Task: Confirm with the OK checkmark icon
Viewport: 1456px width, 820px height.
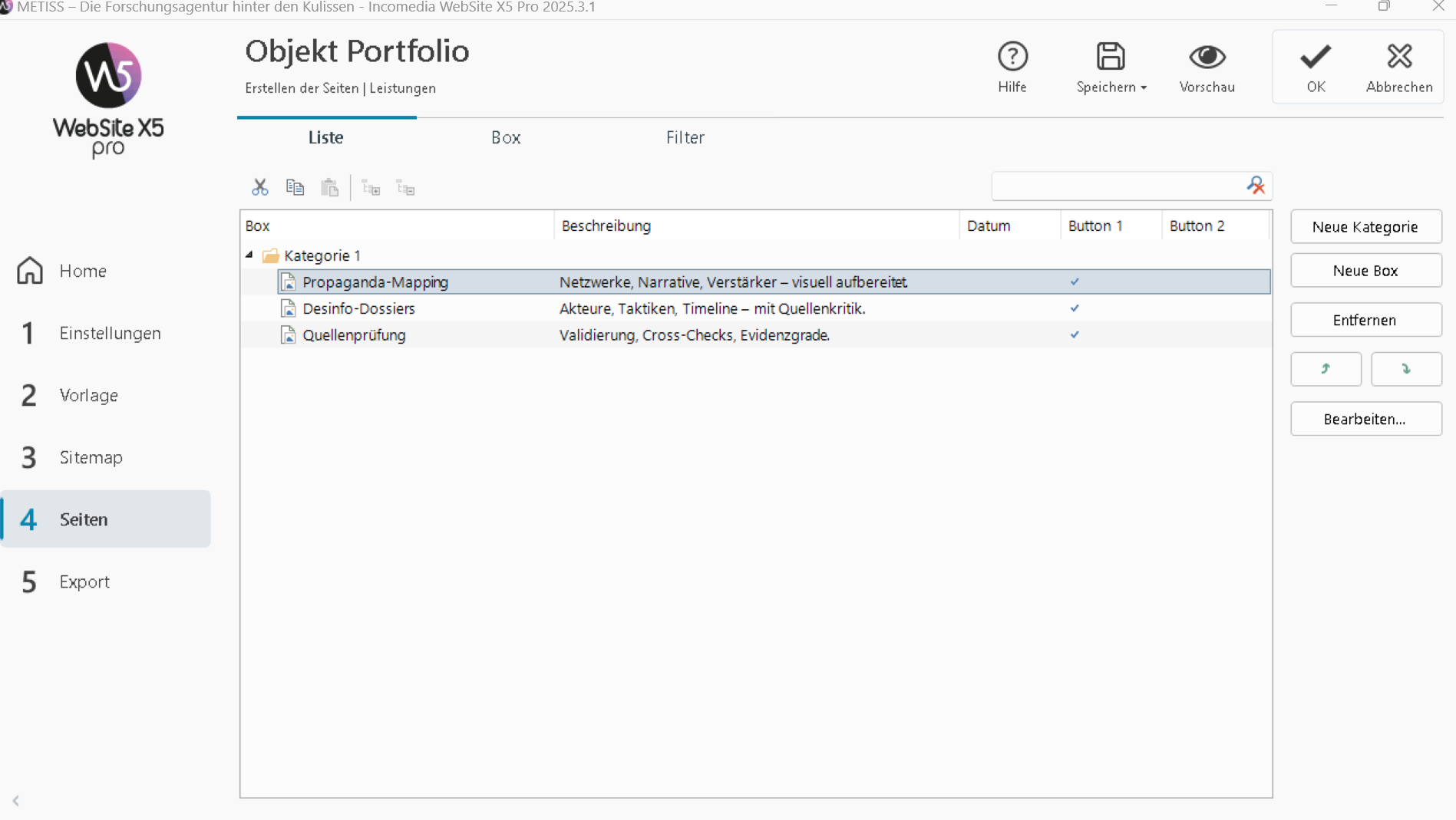Action: tap(1316, 57)
